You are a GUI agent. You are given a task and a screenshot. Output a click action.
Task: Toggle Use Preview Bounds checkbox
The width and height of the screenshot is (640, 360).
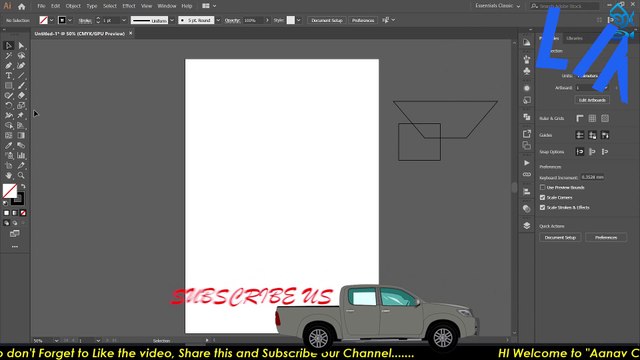(542, 187)
